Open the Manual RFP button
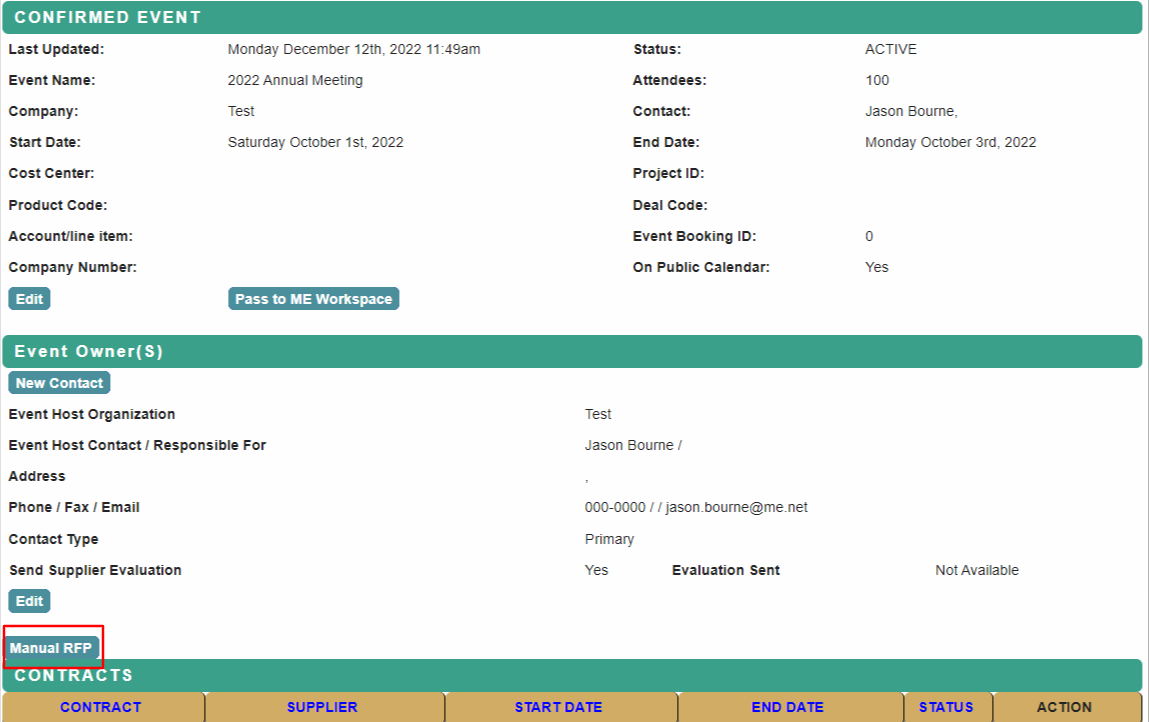Screen dimensions: 1149x722 51,648
